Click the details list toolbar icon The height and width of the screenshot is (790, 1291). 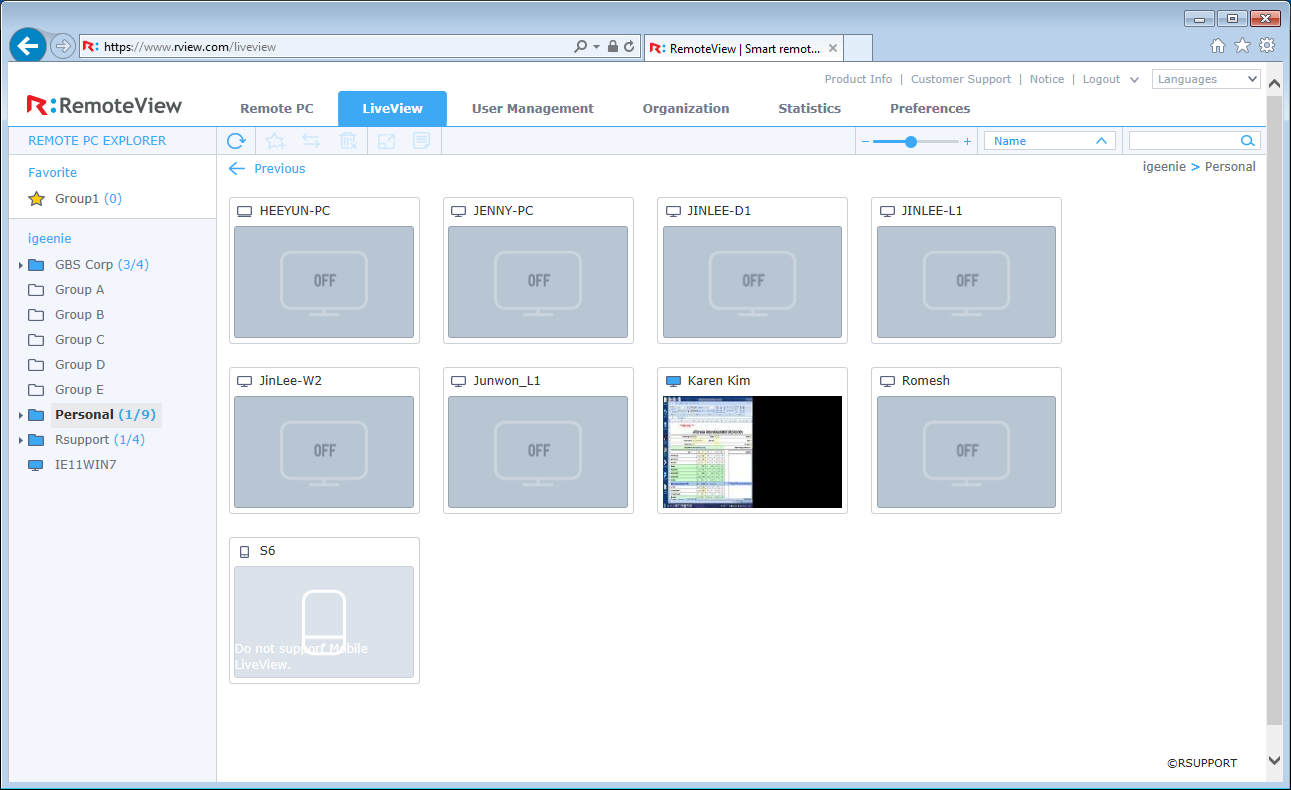(x=422, y=141)
